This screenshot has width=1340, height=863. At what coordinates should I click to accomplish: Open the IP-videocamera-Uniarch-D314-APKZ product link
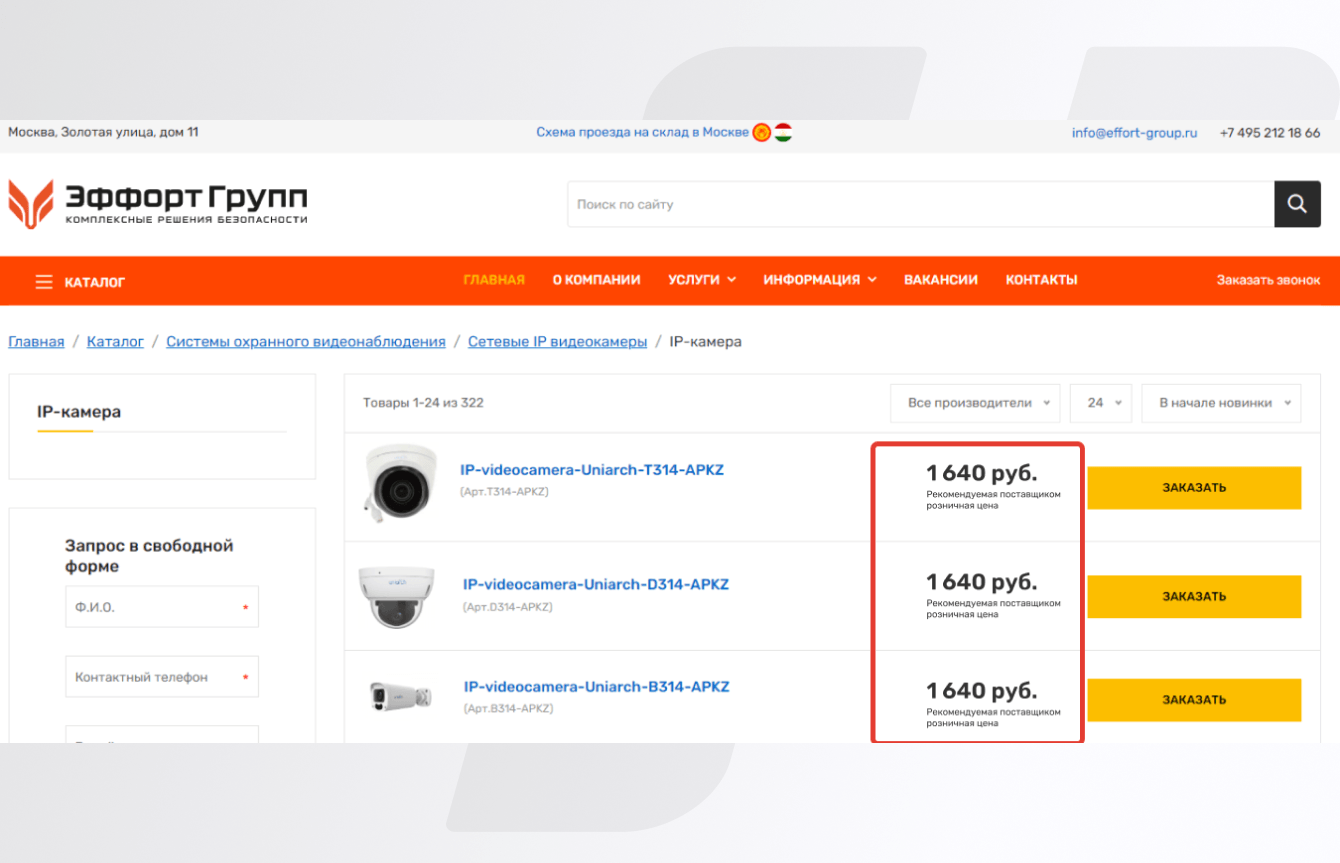point(596,584)
